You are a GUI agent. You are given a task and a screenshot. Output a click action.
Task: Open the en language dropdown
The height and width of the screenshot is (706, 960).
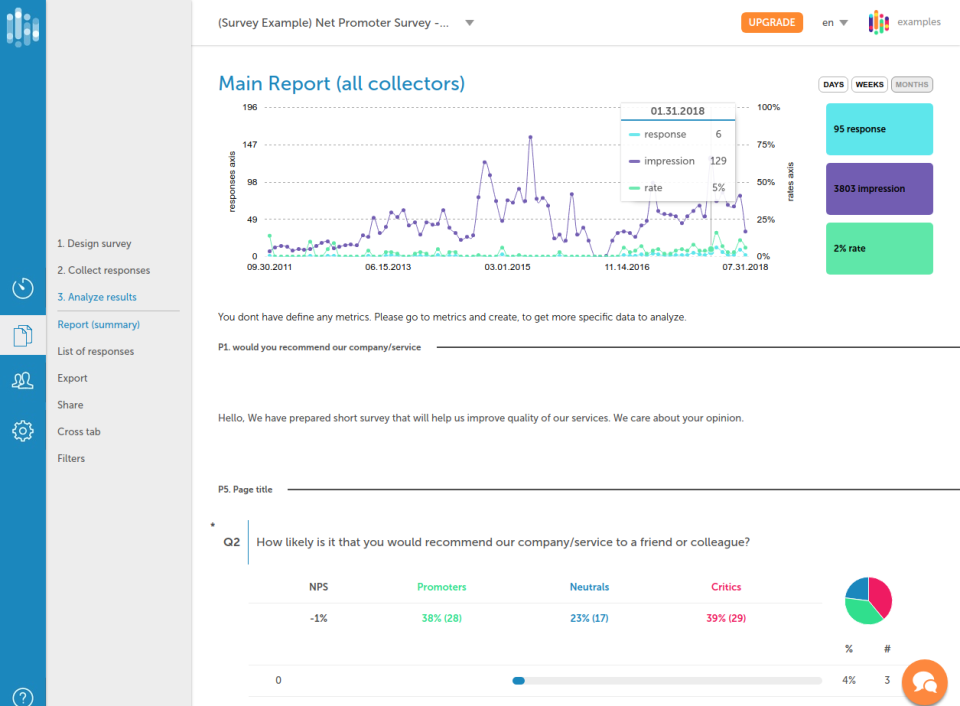click(x=835, y=22)
